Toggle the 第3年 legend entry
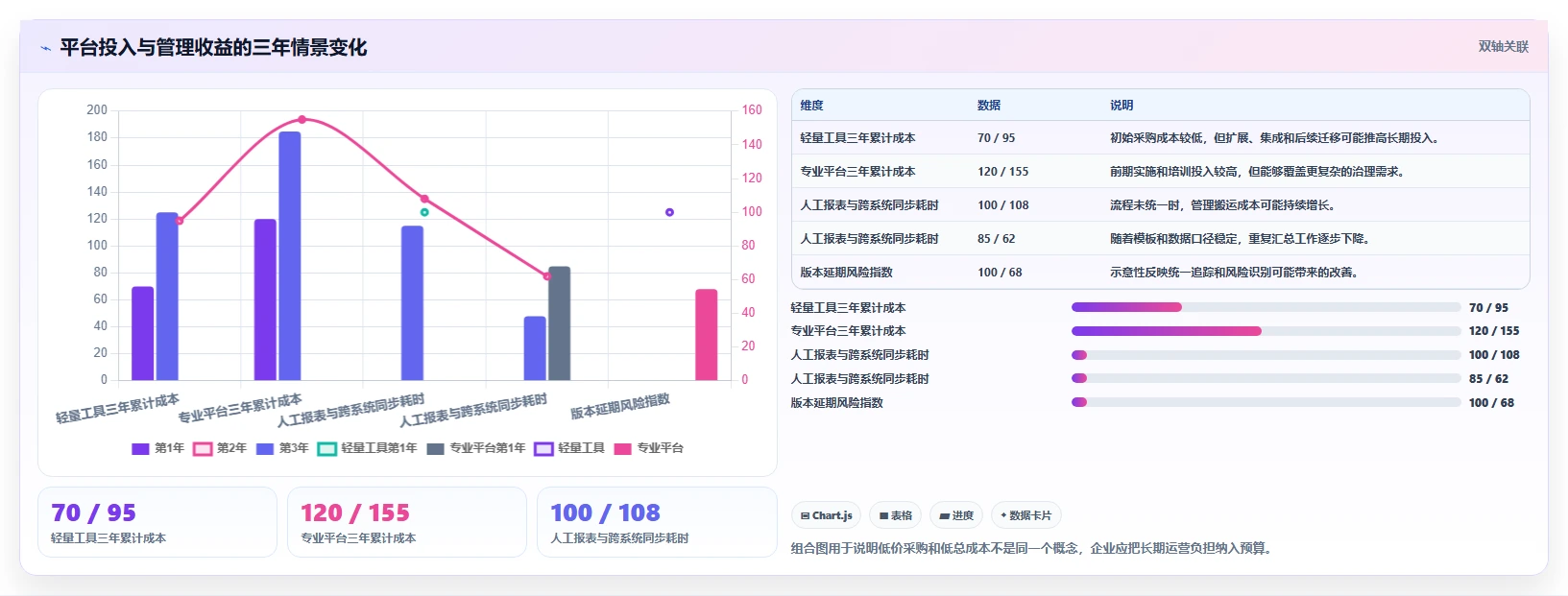This screenshot has height=596, width=1568. click(282, 448)
